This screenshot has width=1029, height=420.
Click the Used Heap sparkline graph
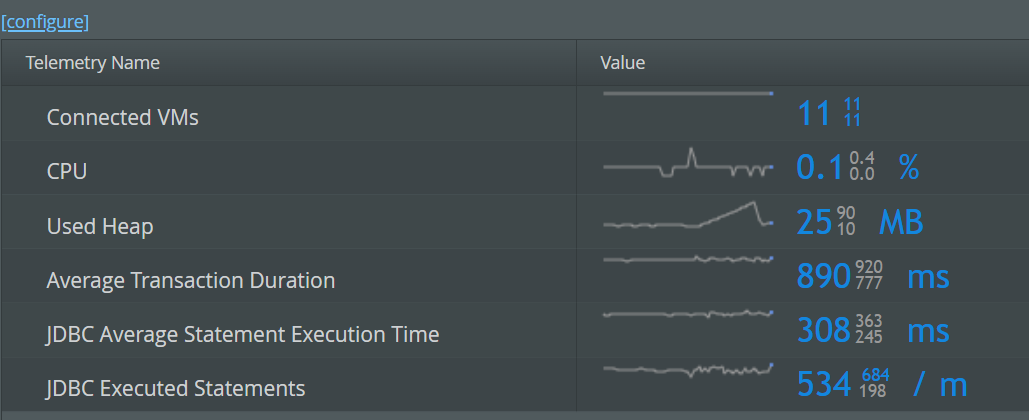pos(688,215)
